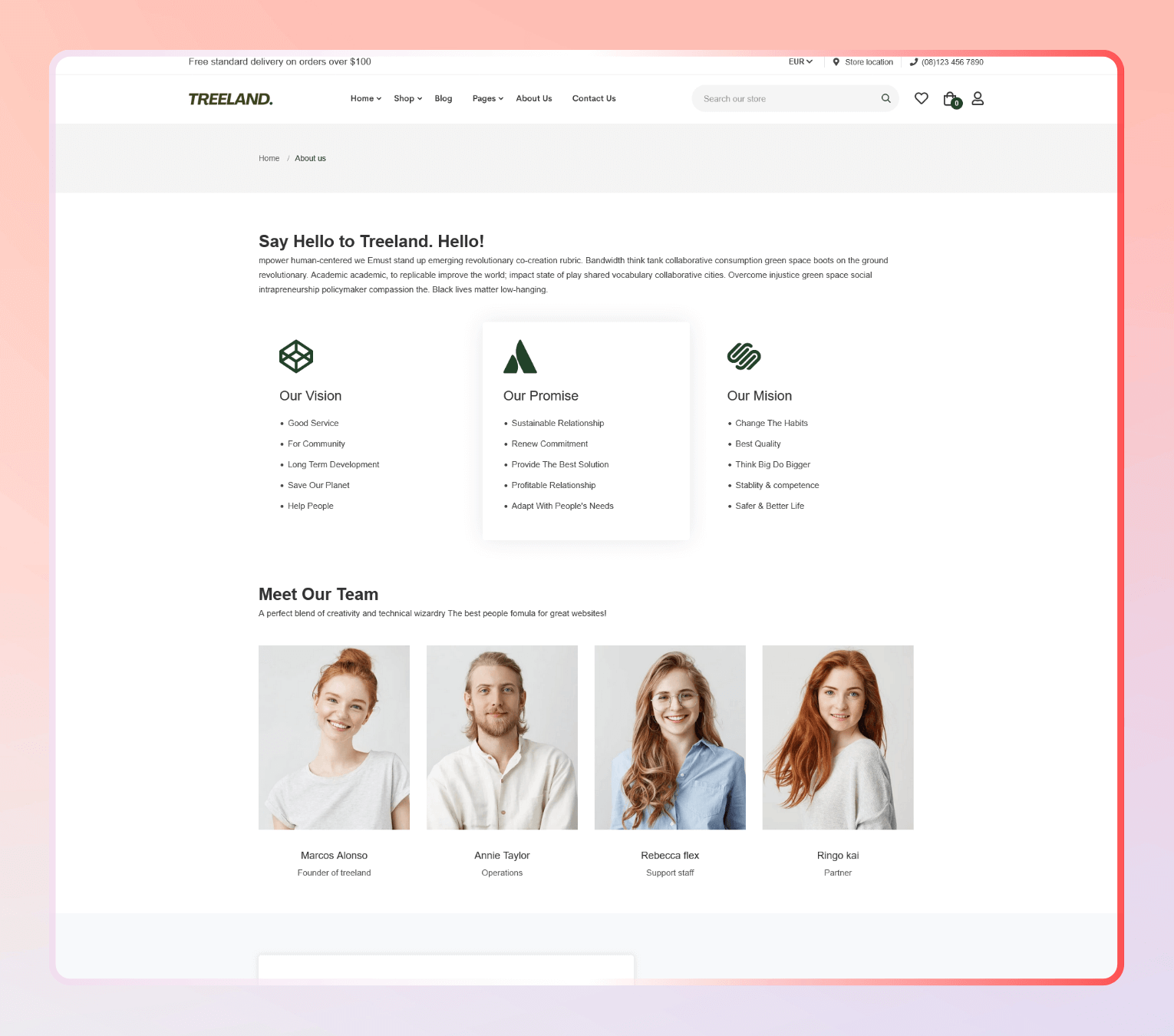Click the About us breadcrumb

pyautogui.click(x=310, y=158)
